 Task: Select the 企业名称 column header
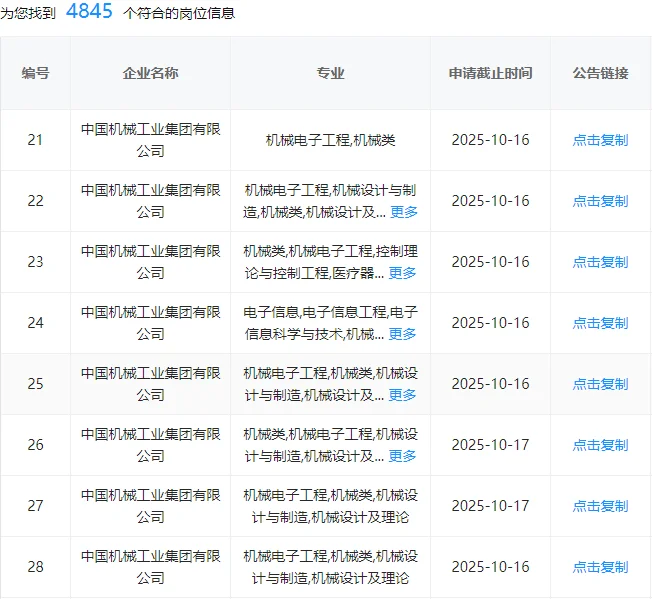point(151,73)
